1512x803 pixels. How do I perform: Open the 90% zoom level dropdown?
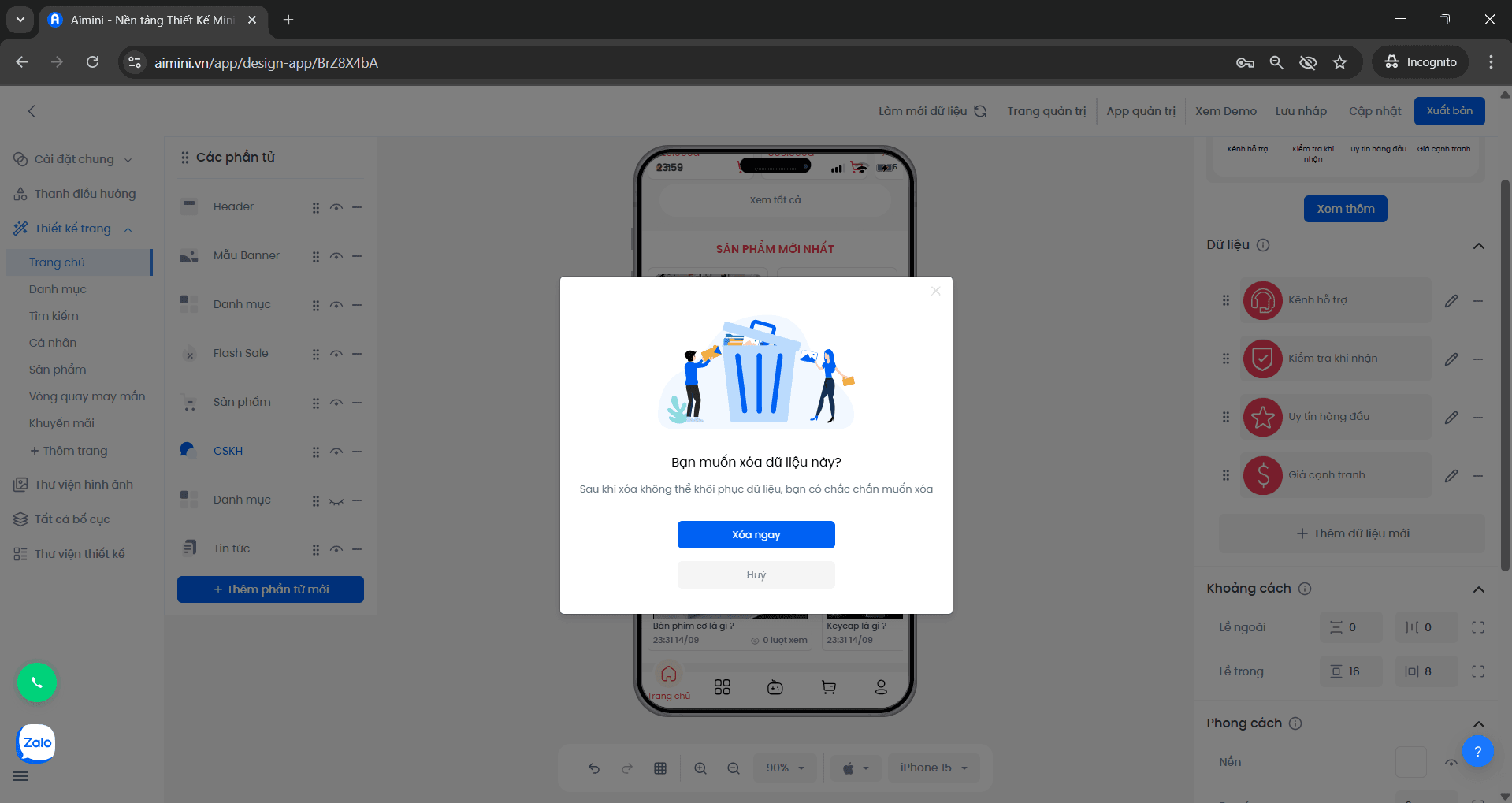click(785, 768)
